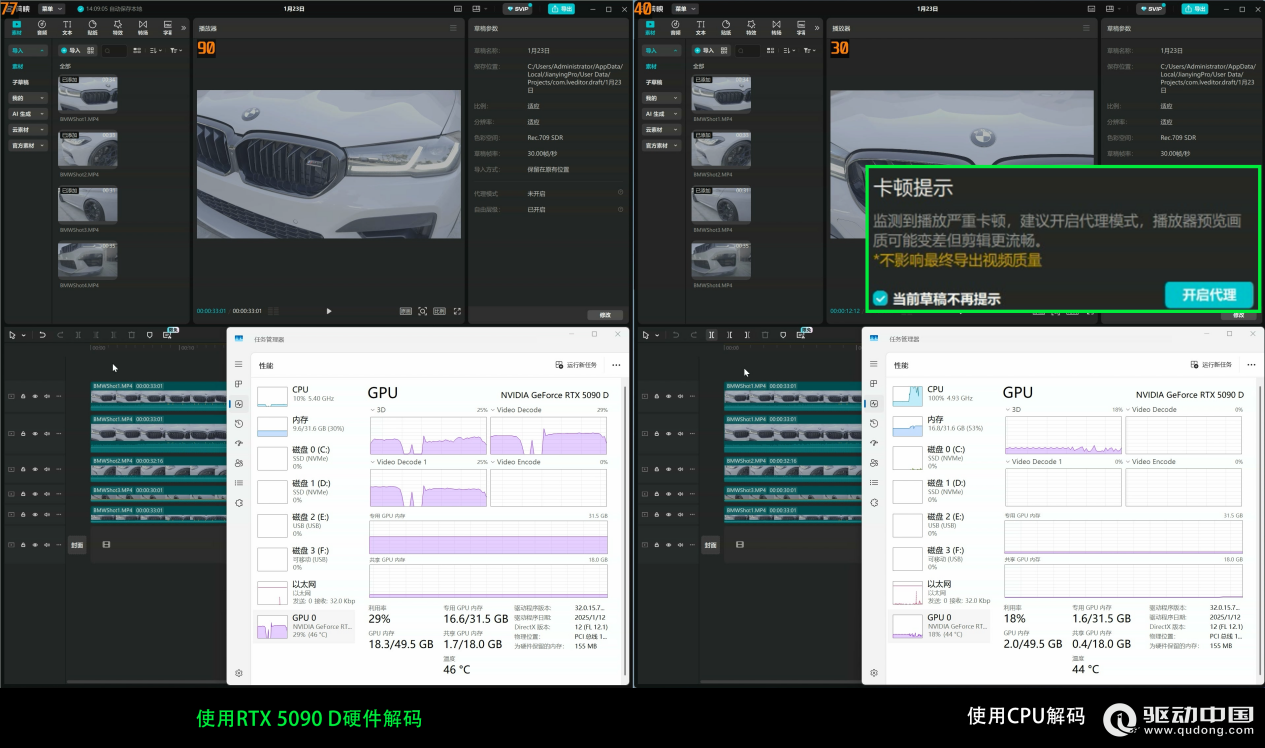Open the 贴纸 stickers panel in left editor
1265x748 pixels.
[x=92, y=27]
